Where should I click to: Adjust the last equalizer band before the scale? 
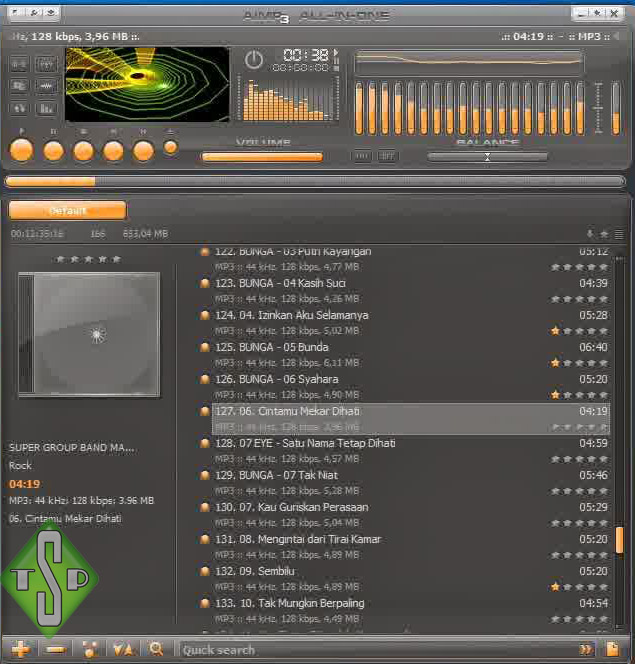580,108
